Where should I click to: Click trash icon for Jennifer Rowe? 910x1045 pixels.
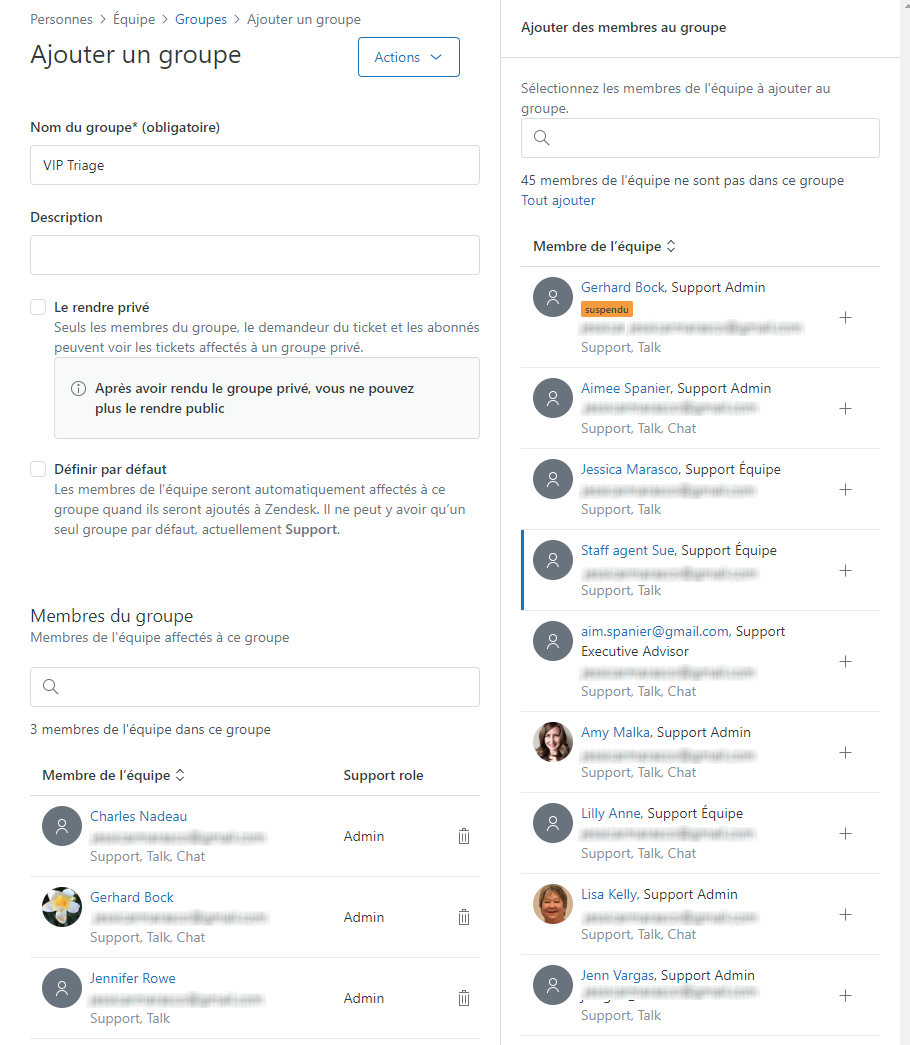[464, 998]
